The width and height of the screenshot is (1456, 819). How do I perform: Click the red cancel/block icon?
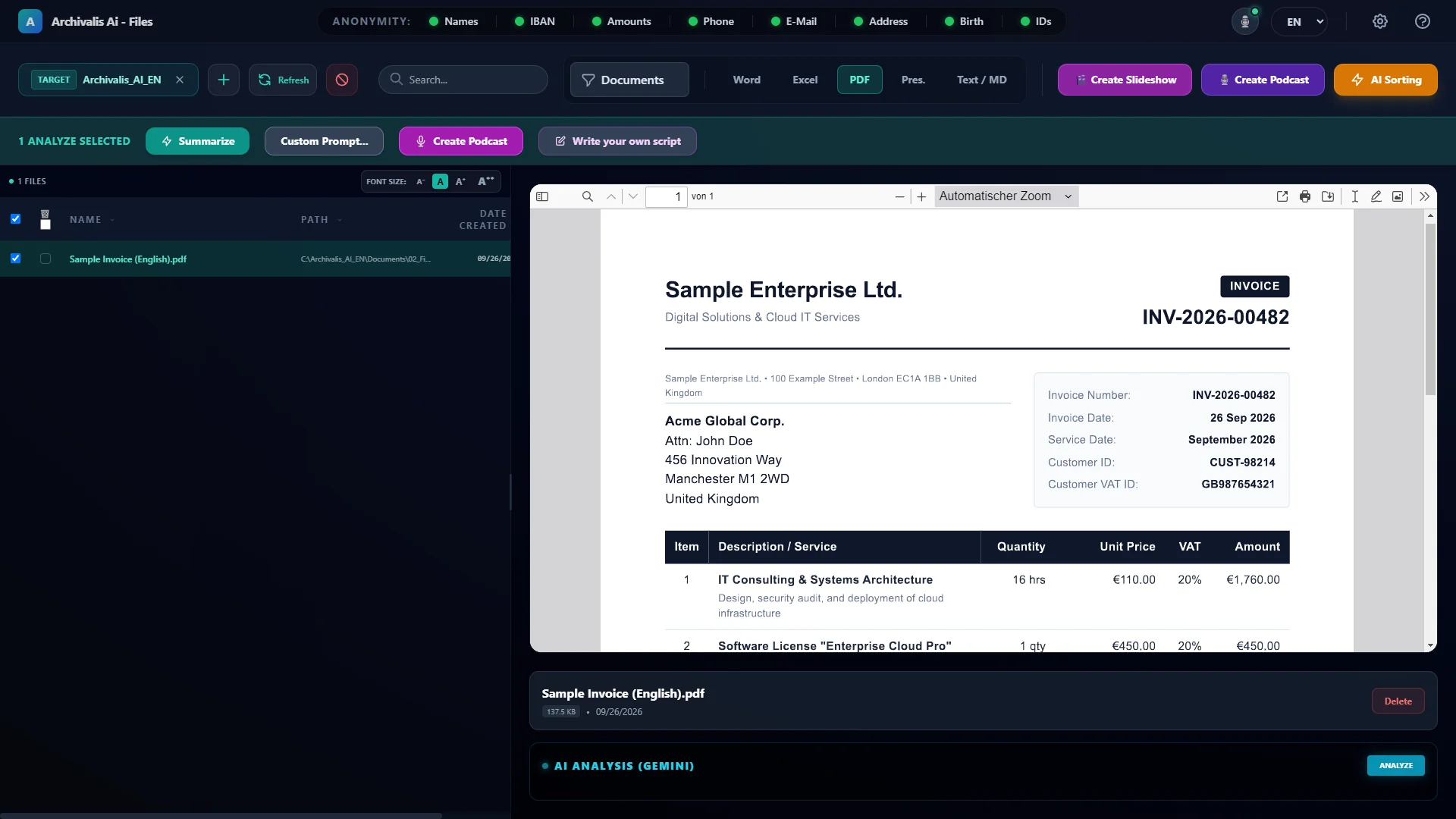coord(342,80)
